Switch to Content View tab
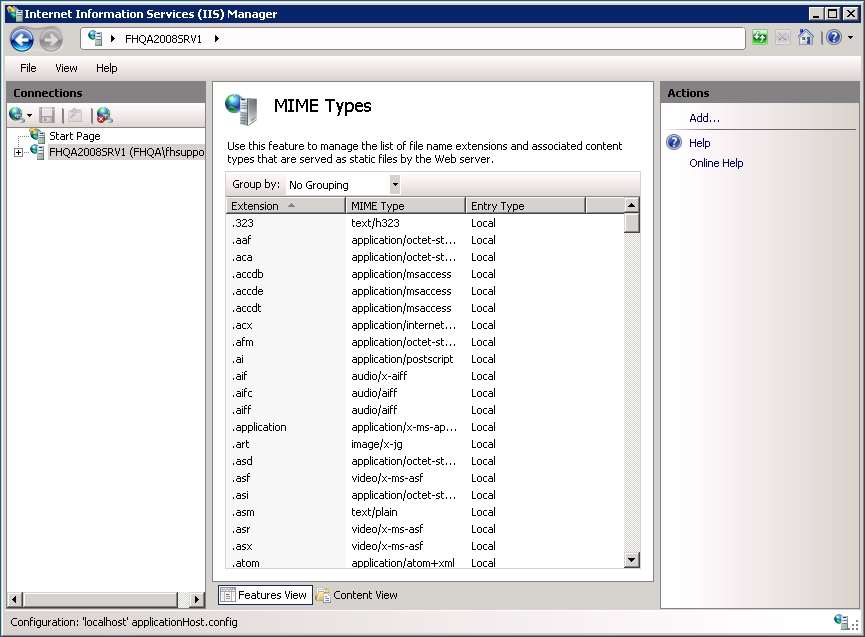 (357, 595)
